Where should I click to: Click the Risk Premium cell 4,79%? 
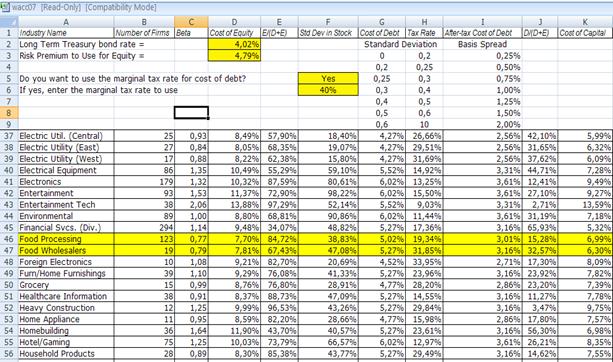coord(235,56)
